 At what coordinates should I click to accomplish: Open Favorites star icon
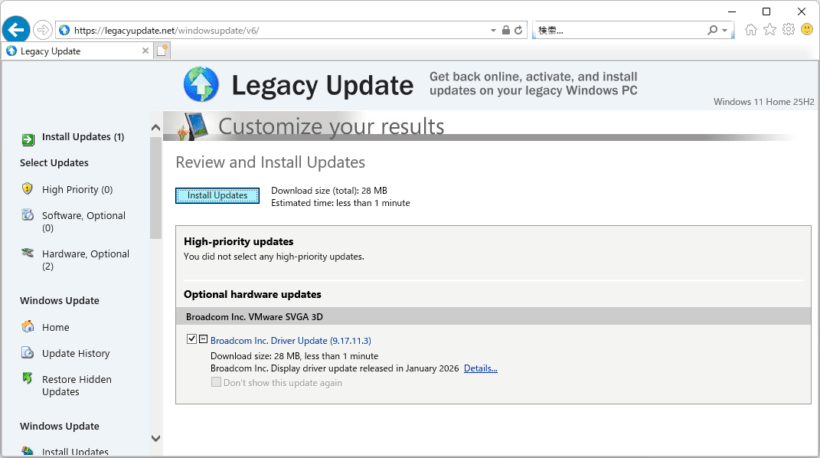click(770, 30)
